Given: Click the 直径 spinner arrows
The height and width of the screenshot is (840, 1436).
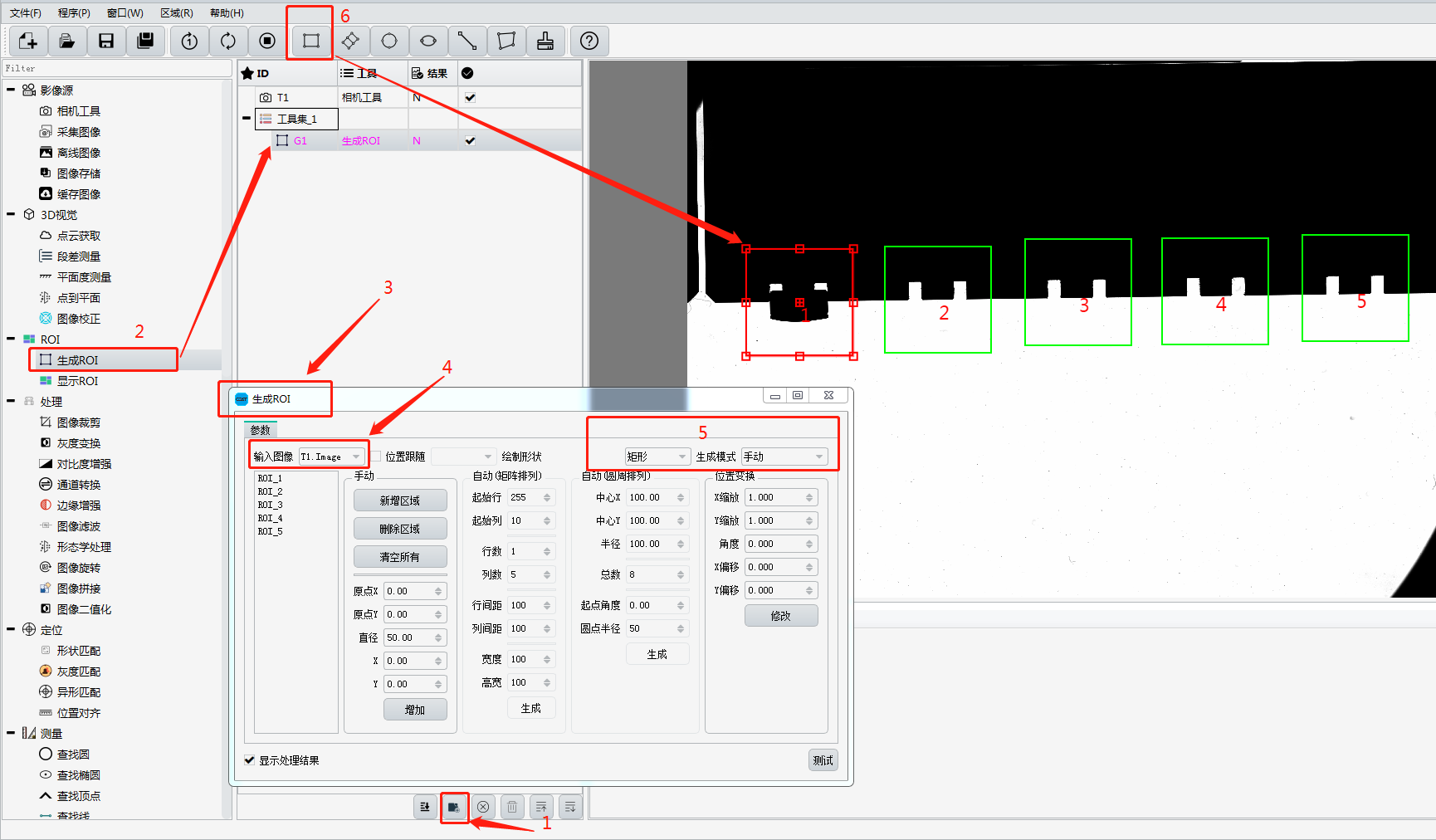Looking at the screenshot, I should tap(438, 637).
